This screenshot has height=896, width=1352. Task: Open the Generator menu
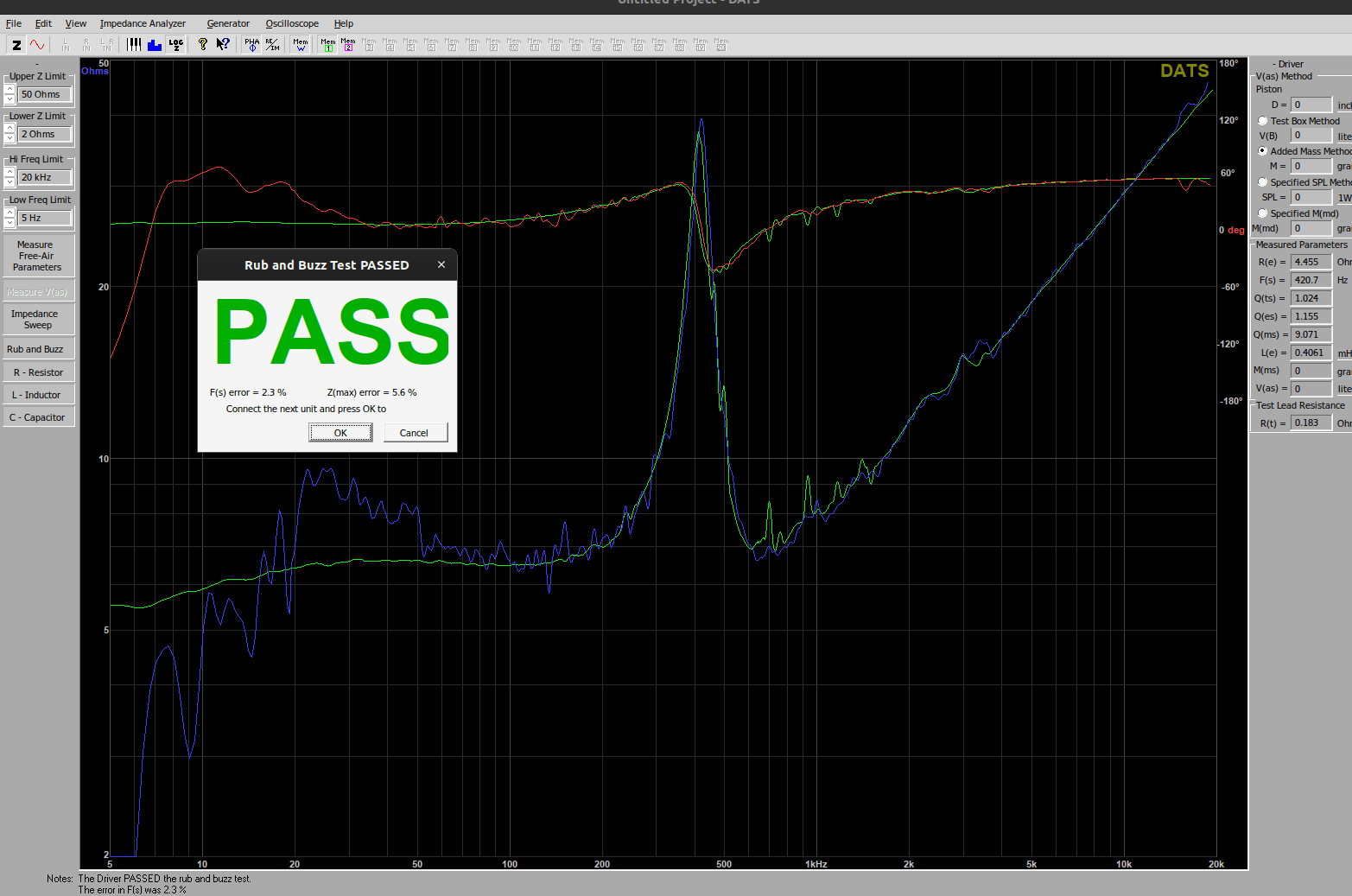[228, 23]
